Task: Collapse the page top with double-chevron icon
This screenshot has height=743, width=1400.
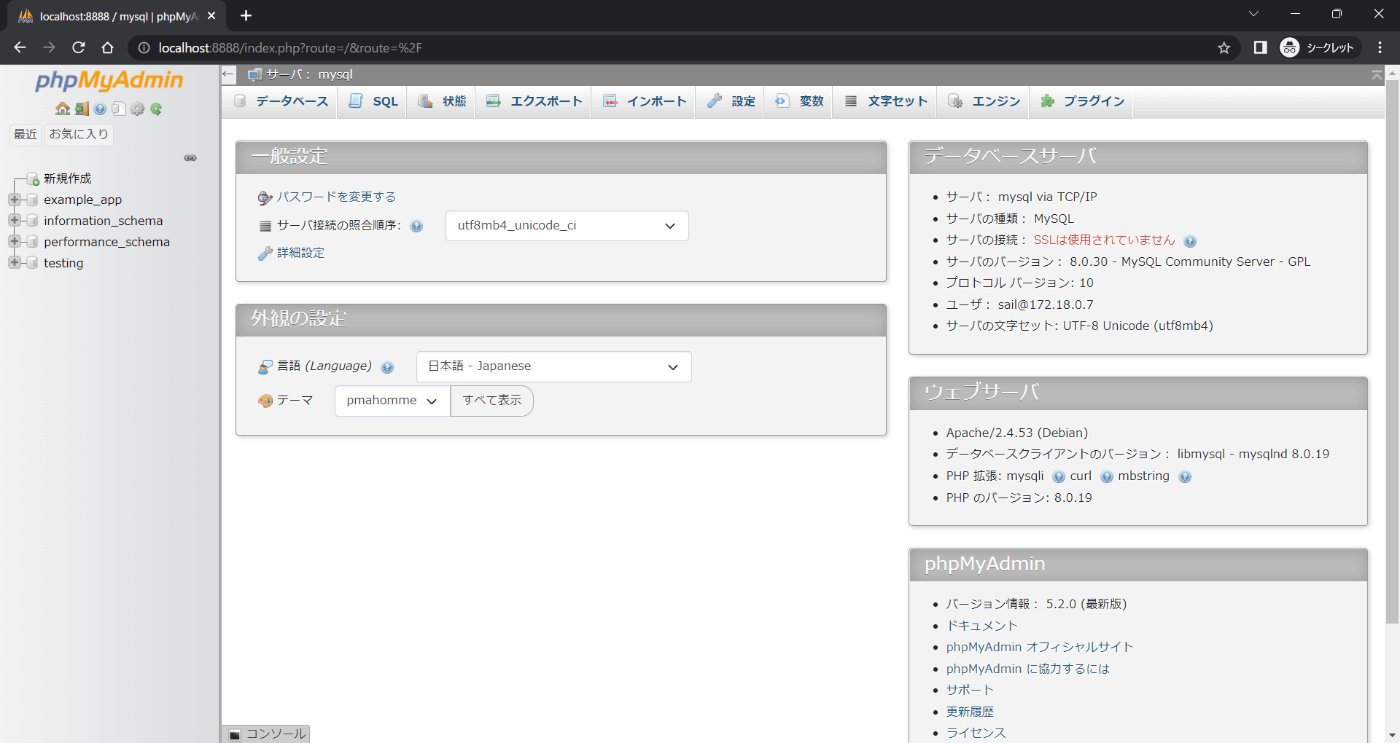Action: point(1377,74)
